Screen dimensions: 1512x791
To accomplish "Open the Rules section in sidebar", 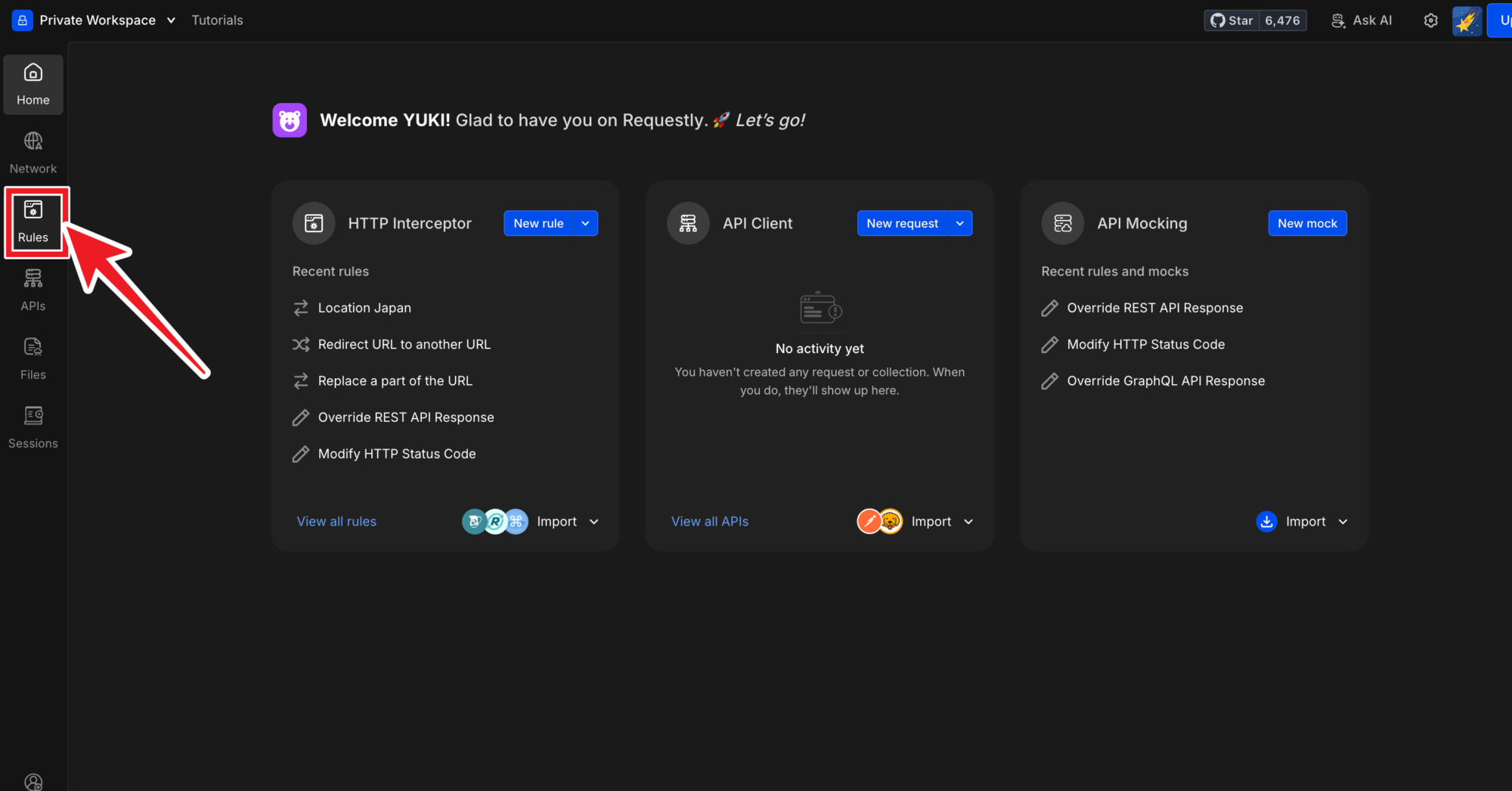I will pyautogui.click(x=33, y=221).
